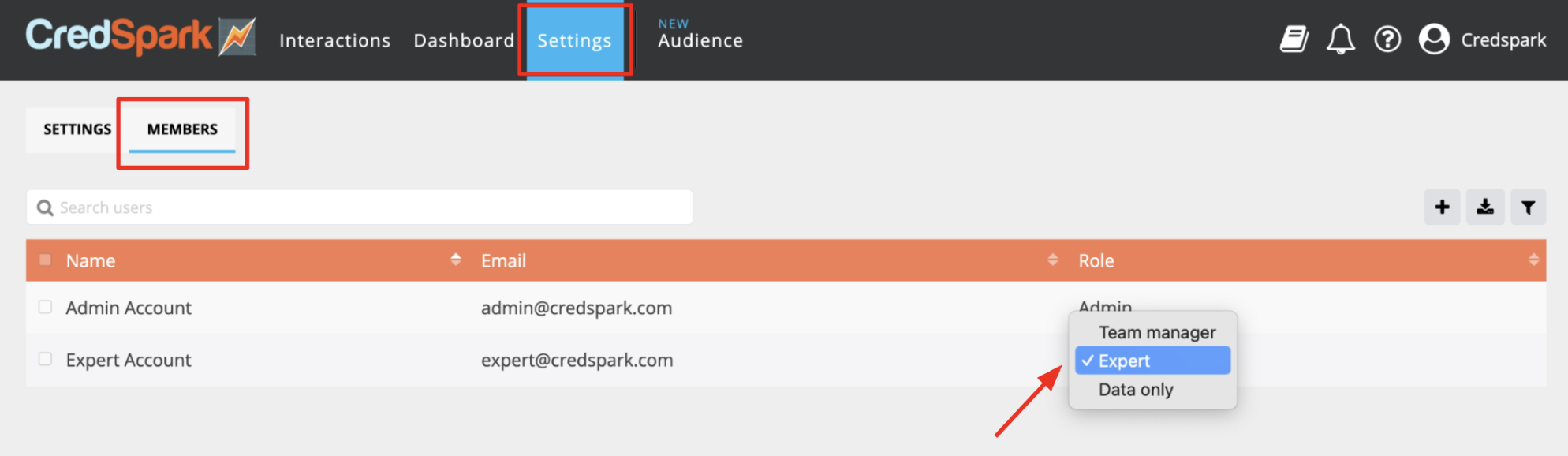This screenshot has height=456, width=1568.
Task: Open Settings in top navigation
Action: [574, 40]
